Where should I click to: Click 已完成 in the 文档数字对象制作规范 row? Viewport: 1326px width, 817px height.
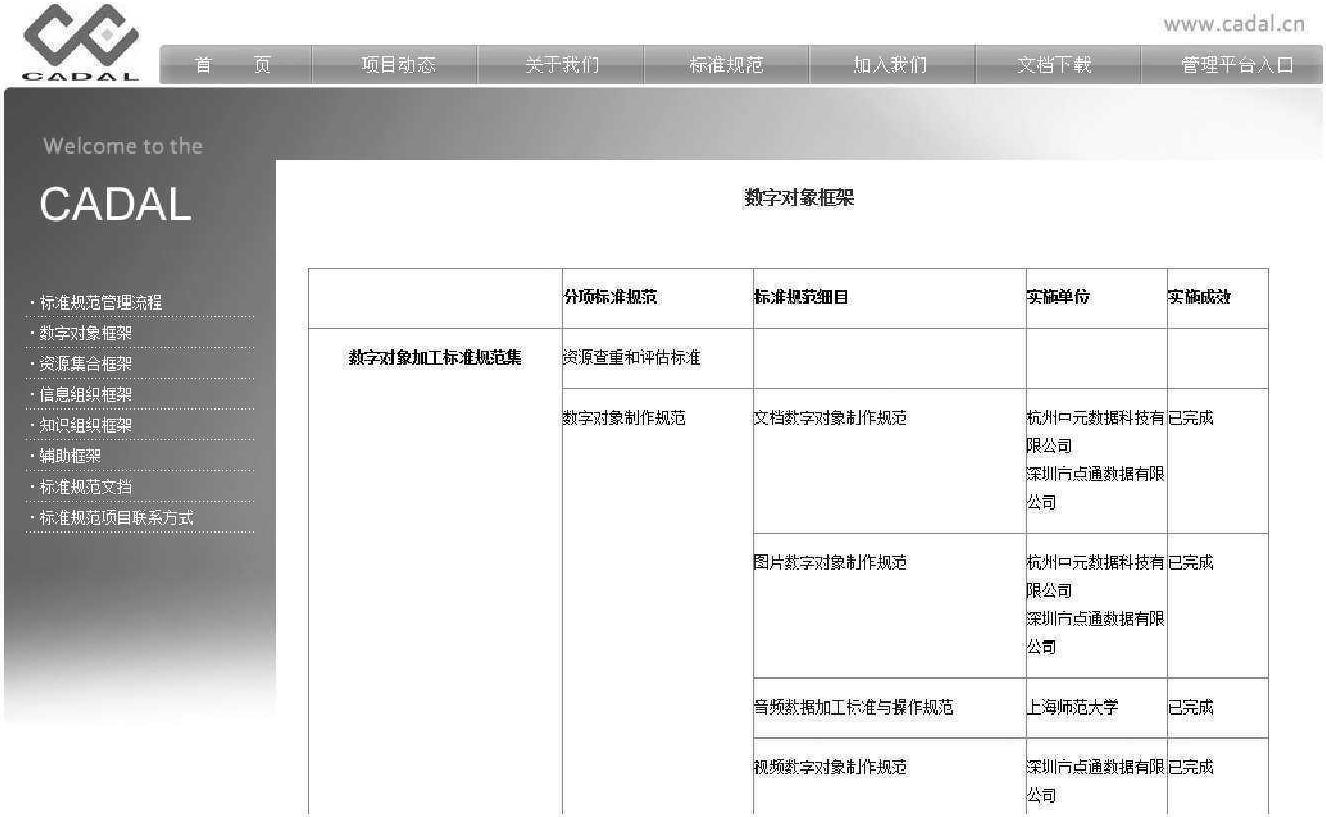1191,419
